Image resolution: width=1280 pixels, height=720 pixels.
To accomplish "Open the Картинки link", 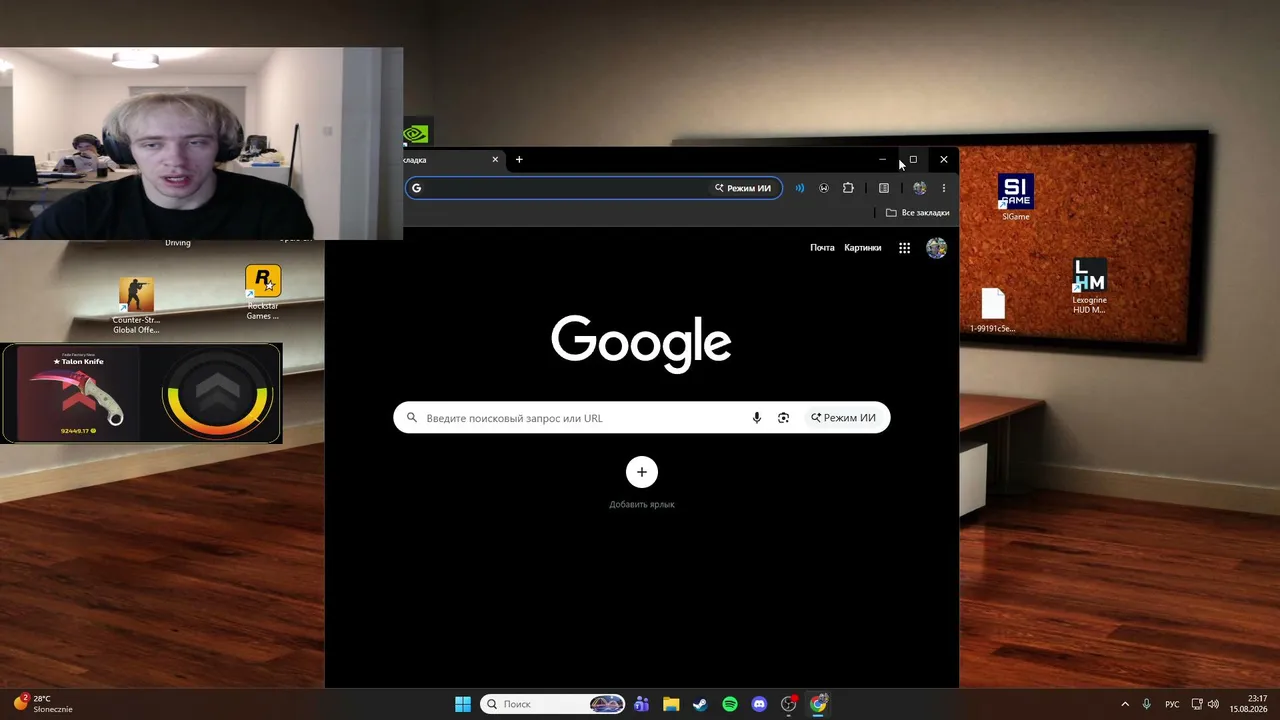I will (x=863, y=248).
